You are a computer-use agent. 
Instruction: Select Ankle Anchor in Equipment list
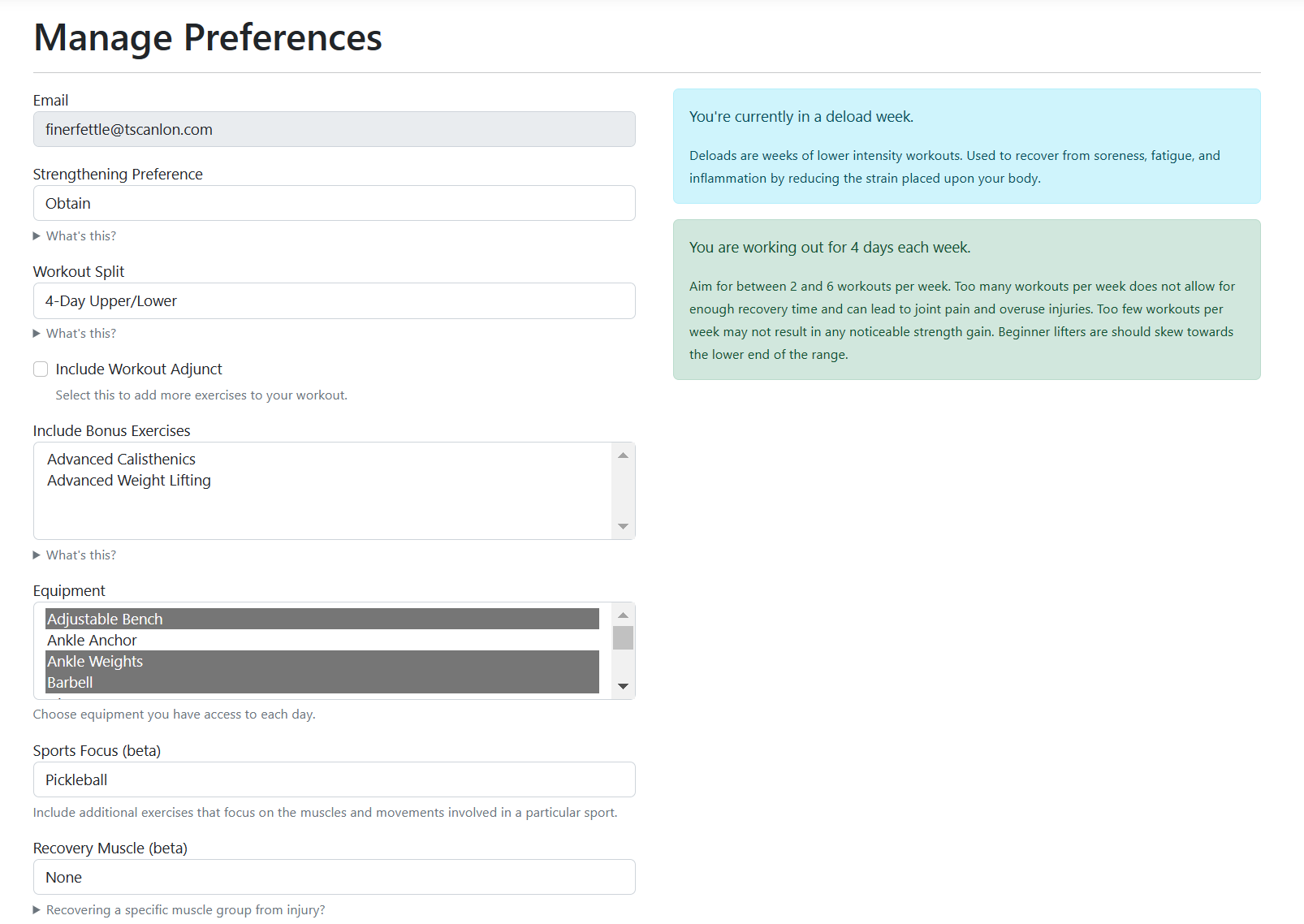322,641
